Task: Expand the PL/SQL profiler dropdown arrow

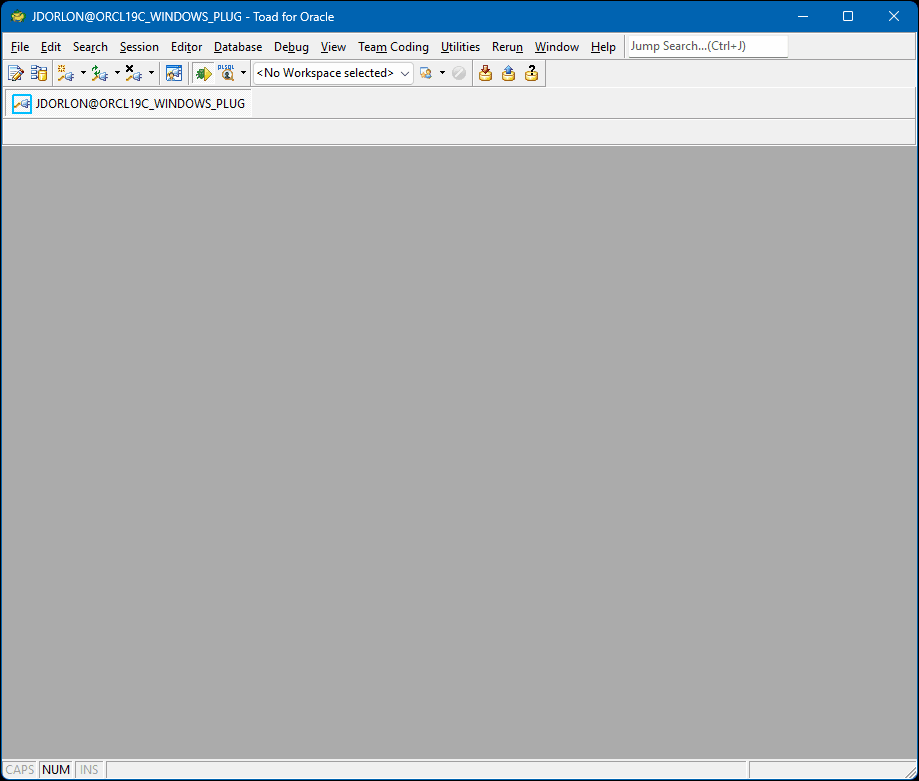Action: [x=243, y=73]
